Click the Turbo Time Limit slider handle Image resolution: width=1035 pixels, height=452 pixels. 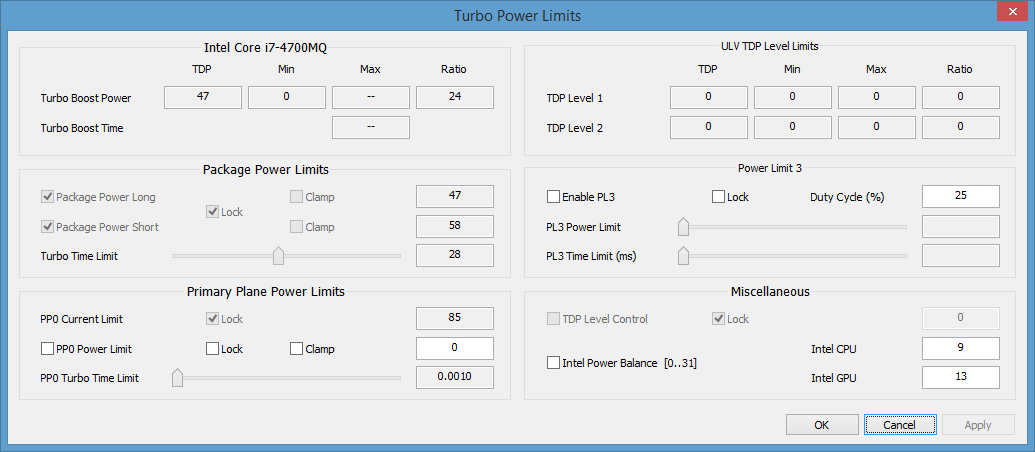click(x=279, y=255)
